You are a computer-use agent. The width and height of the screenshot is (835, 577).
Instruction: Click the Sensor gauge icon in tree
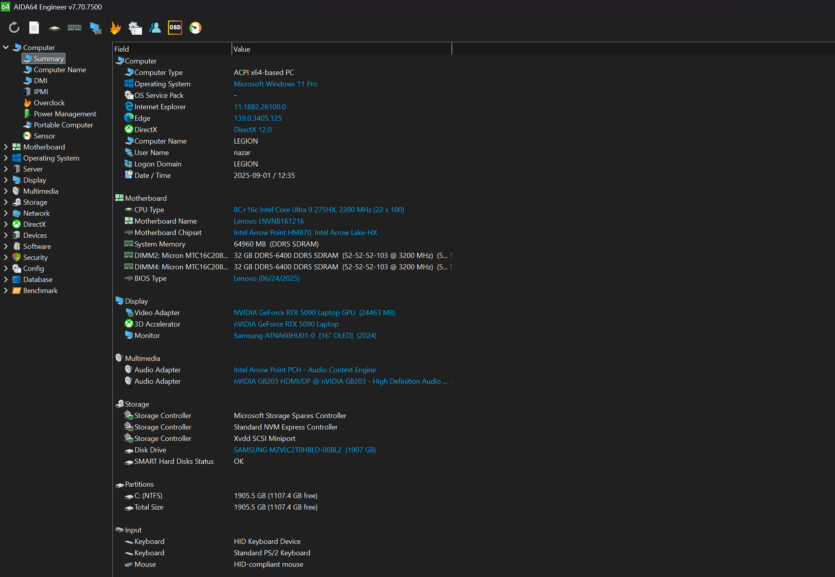pos(27,136)
